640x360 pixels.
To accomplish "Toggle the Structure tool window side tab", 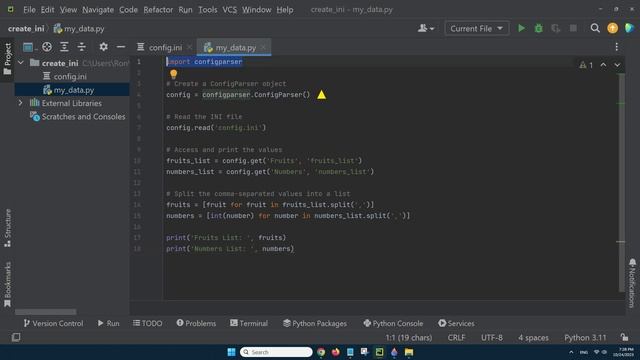I will [7, 228].
